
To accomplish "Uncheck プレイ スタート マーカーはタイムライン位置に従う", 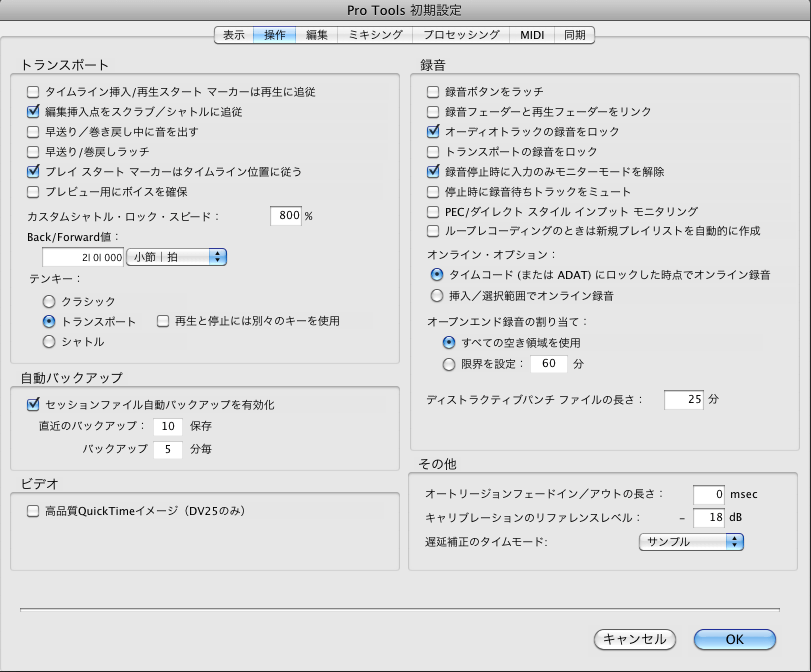I will (33, 171).
